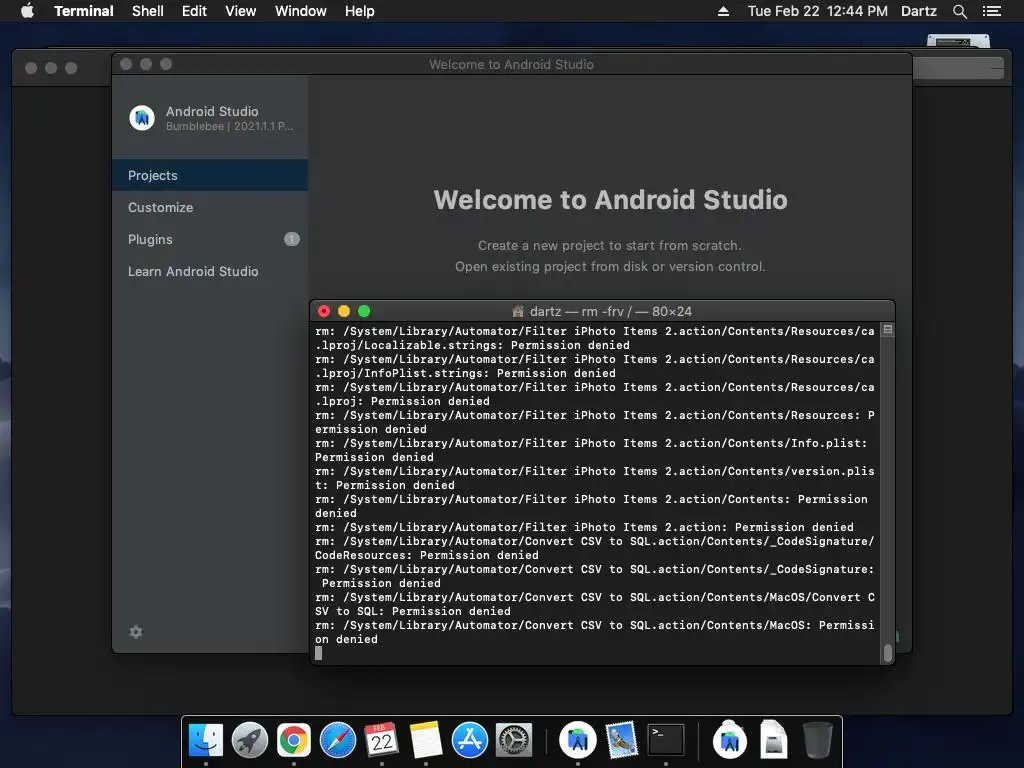
Task: Select Customize in Android Studio sidebar
Action: (x=210, y=207)
